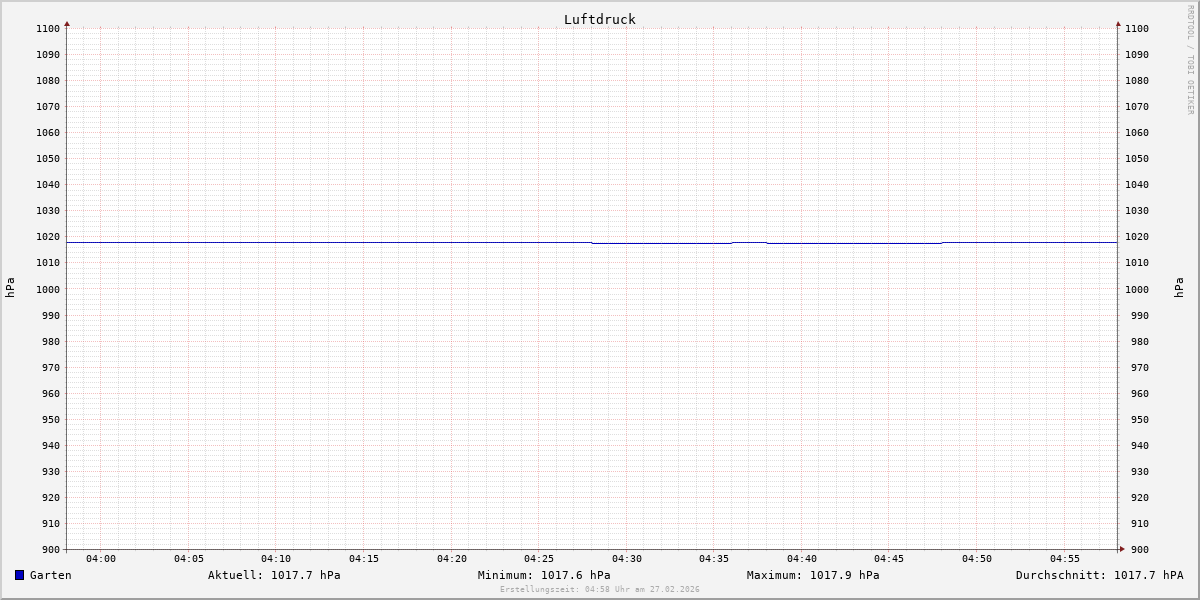Screen dimensions: 1200x600
Task: Click the RRDTOOL / TOBI OETIKER watermark
Action: tap(1190, 60)
